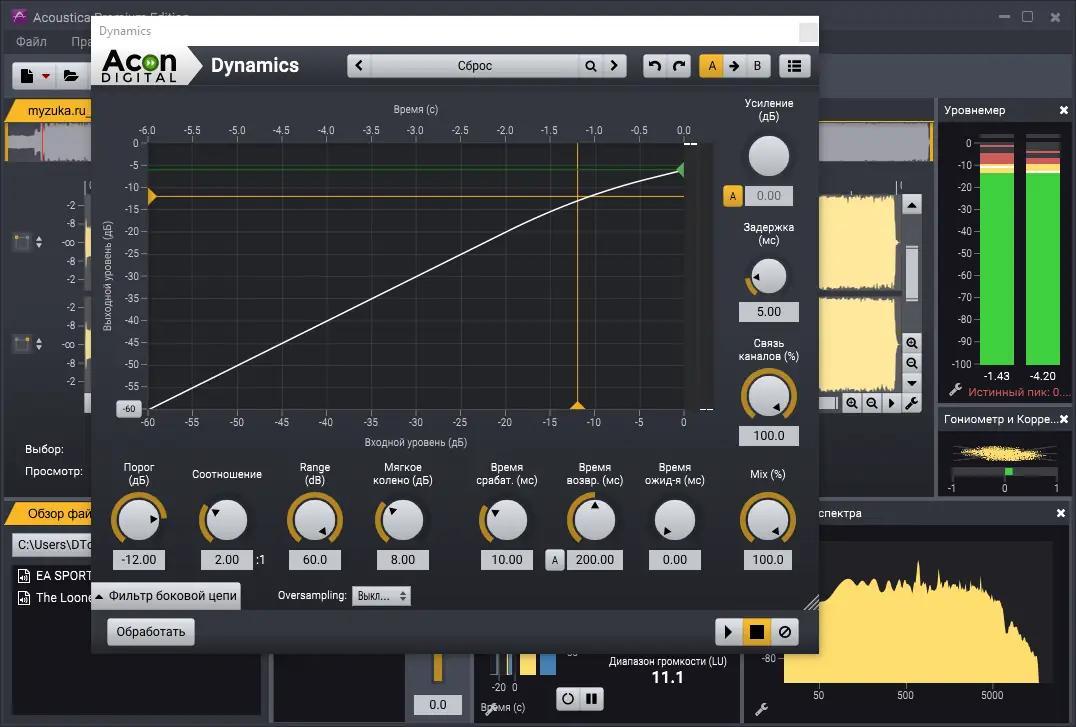Select EA SPORT file in browser
This screenshot has height=727, width=1076.
[x=54, y=576]
